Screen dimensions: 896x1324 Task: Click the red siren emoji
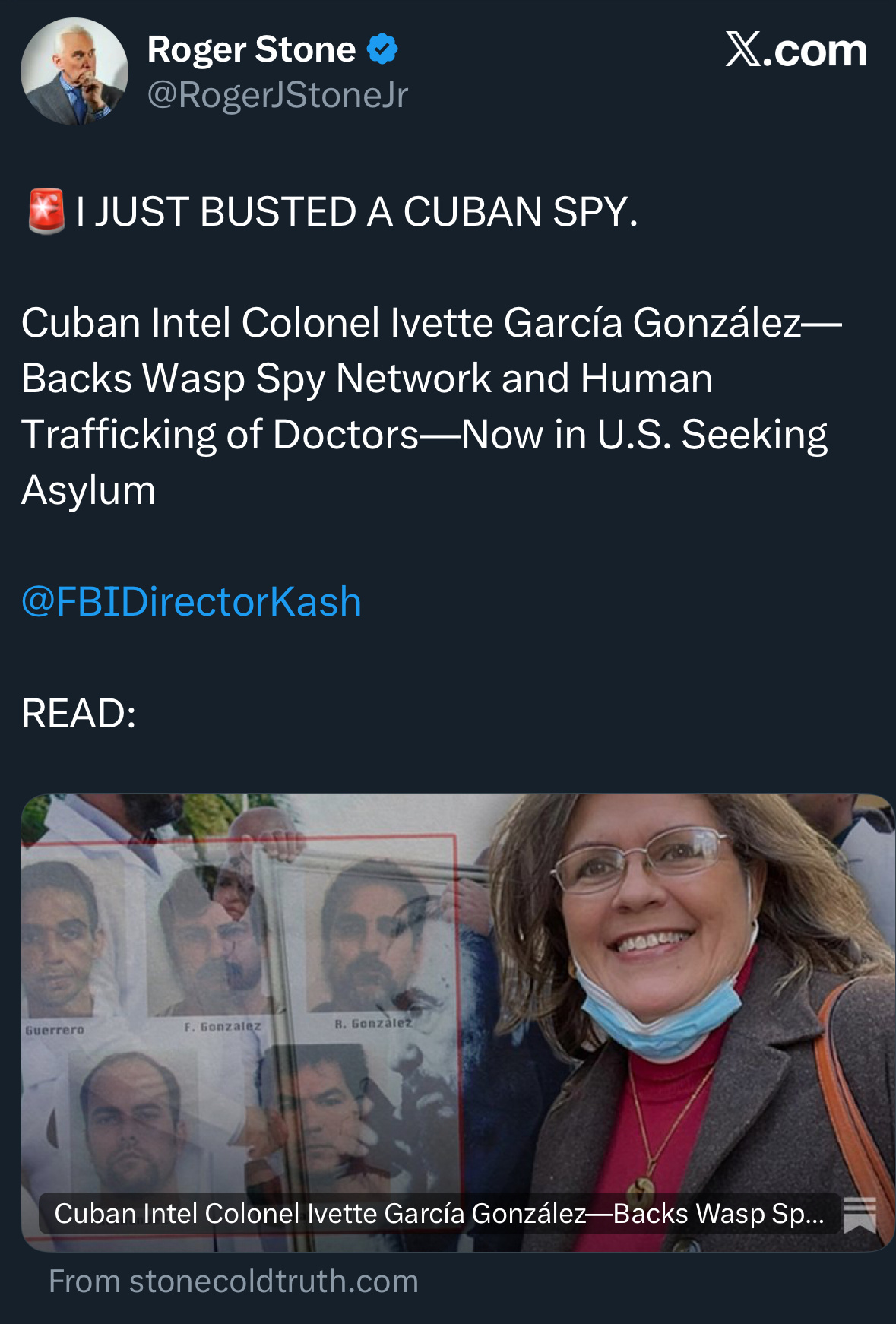(x=46, y=211)
